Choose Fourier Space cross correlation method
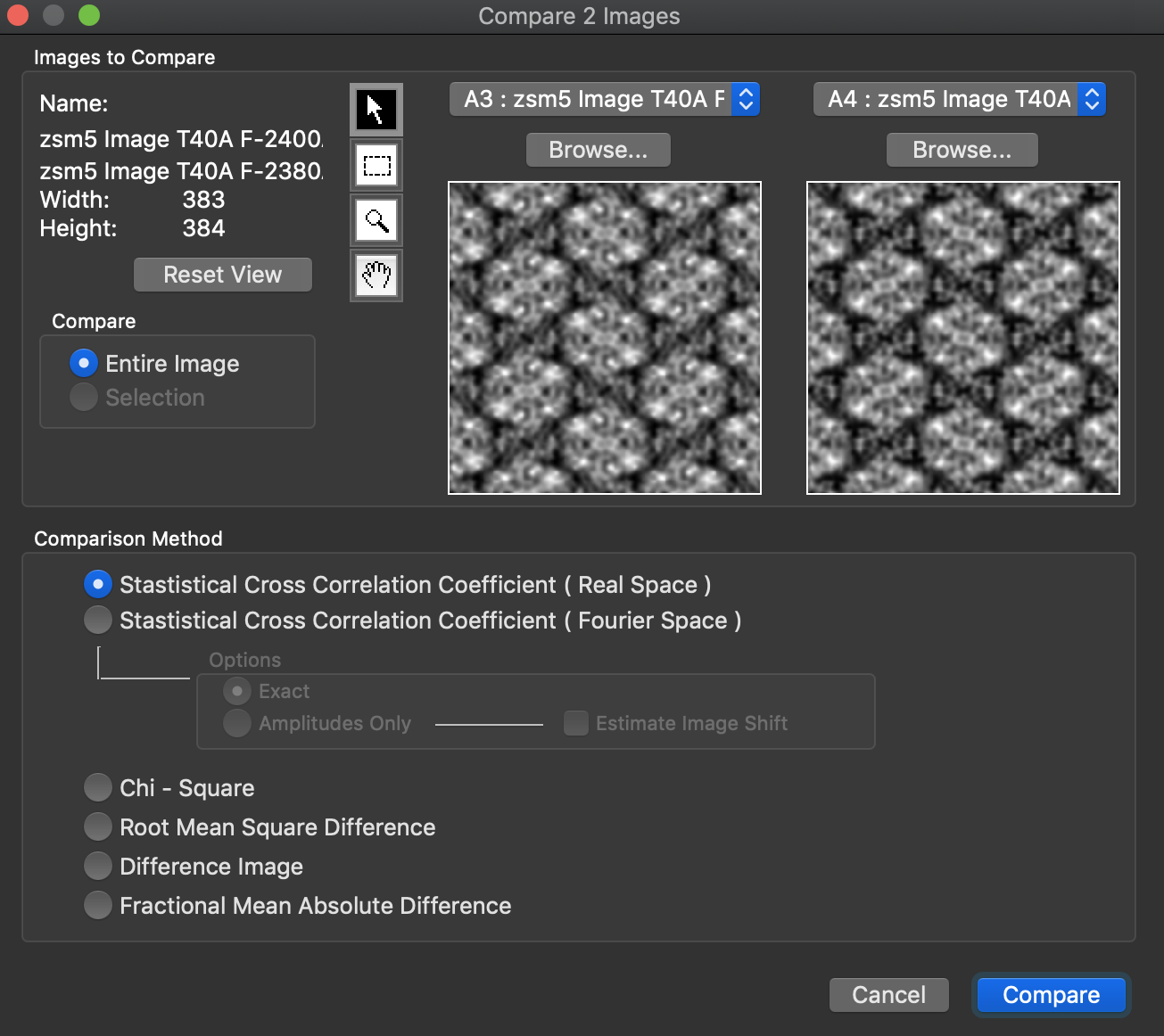This screenshot has height=1036, width=1164. pyautogui.click(x=98, y=620)
